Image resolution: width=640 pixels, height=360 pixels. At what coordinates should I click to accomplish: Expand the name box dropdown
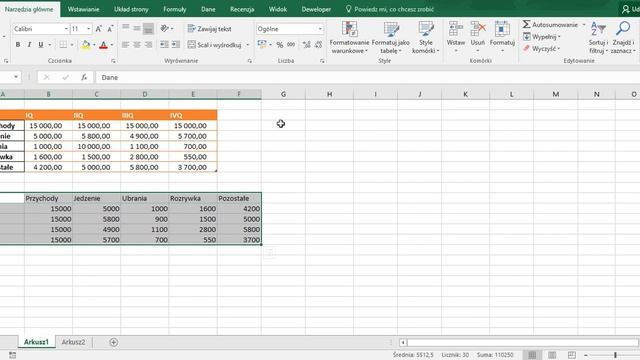click(16, 77)
